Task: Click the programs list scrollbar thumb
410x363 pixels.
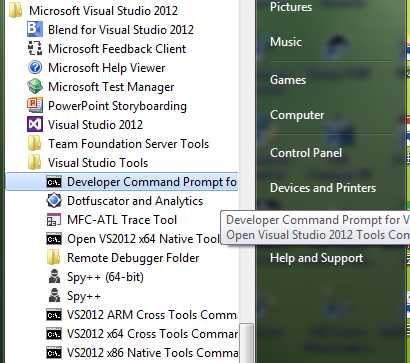Action: pyautogui.click(x=247, y=343)
